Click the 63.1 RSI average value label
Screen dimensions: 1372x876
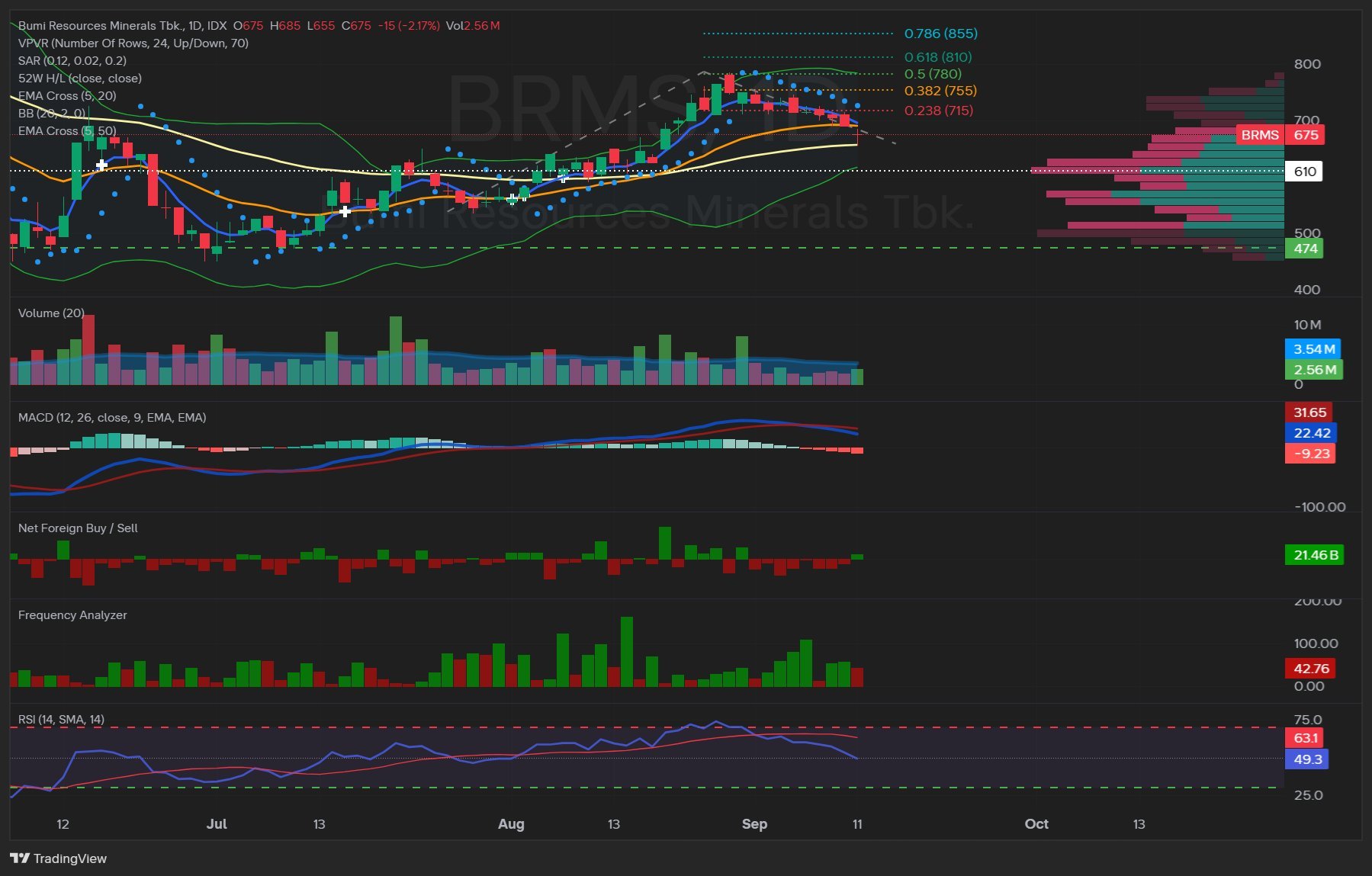coord(1305,738)
